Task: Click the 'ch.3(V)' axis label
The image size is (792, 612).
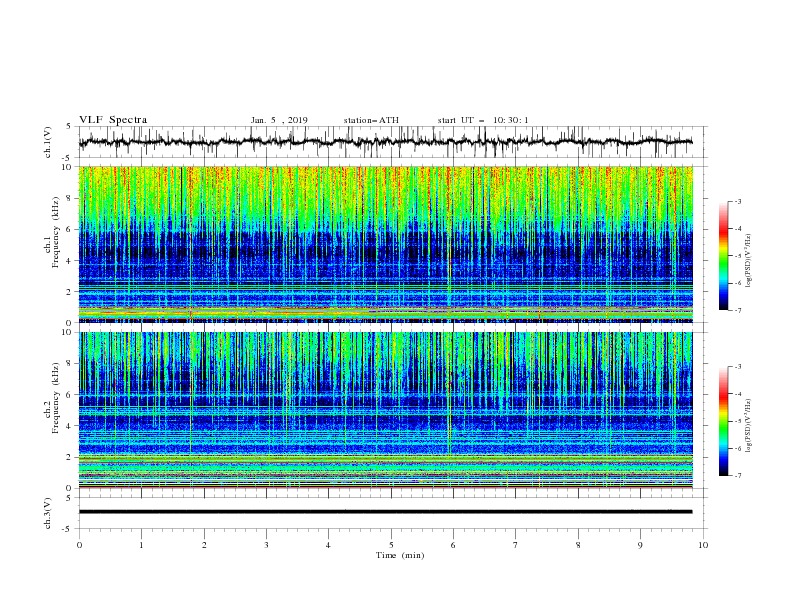Action: pyautogui.click(x=48, y=513)
